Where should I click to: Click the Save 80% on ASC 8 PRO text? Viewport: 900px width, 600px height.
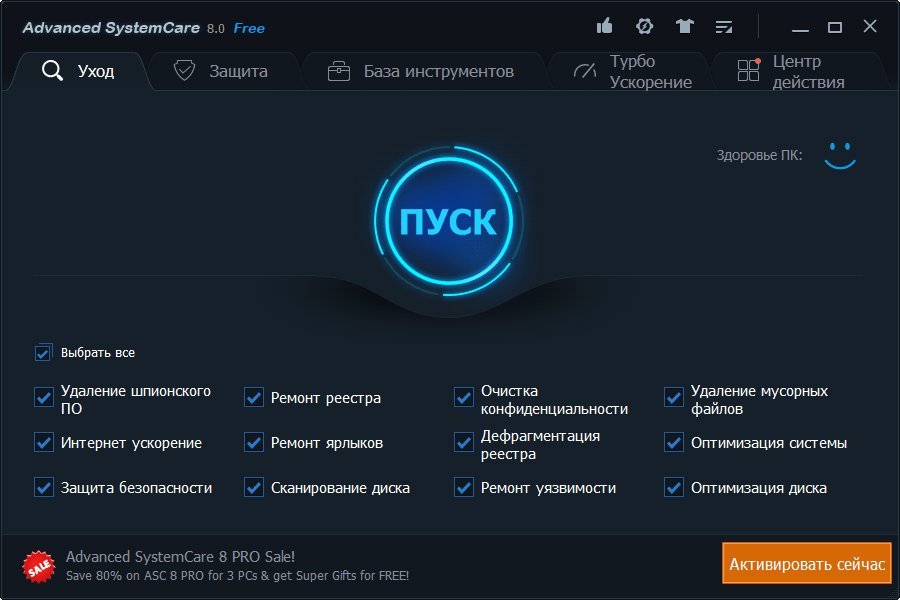click(x=237, y=575)
